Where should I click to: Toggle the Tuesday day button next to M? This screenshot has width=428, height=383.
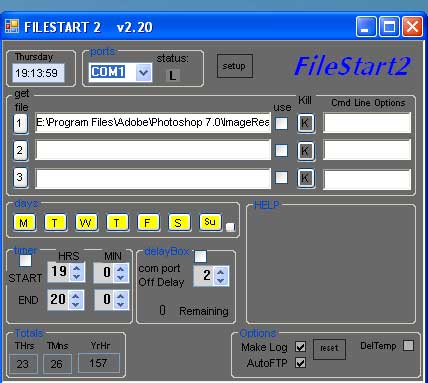tap(55, 222)
